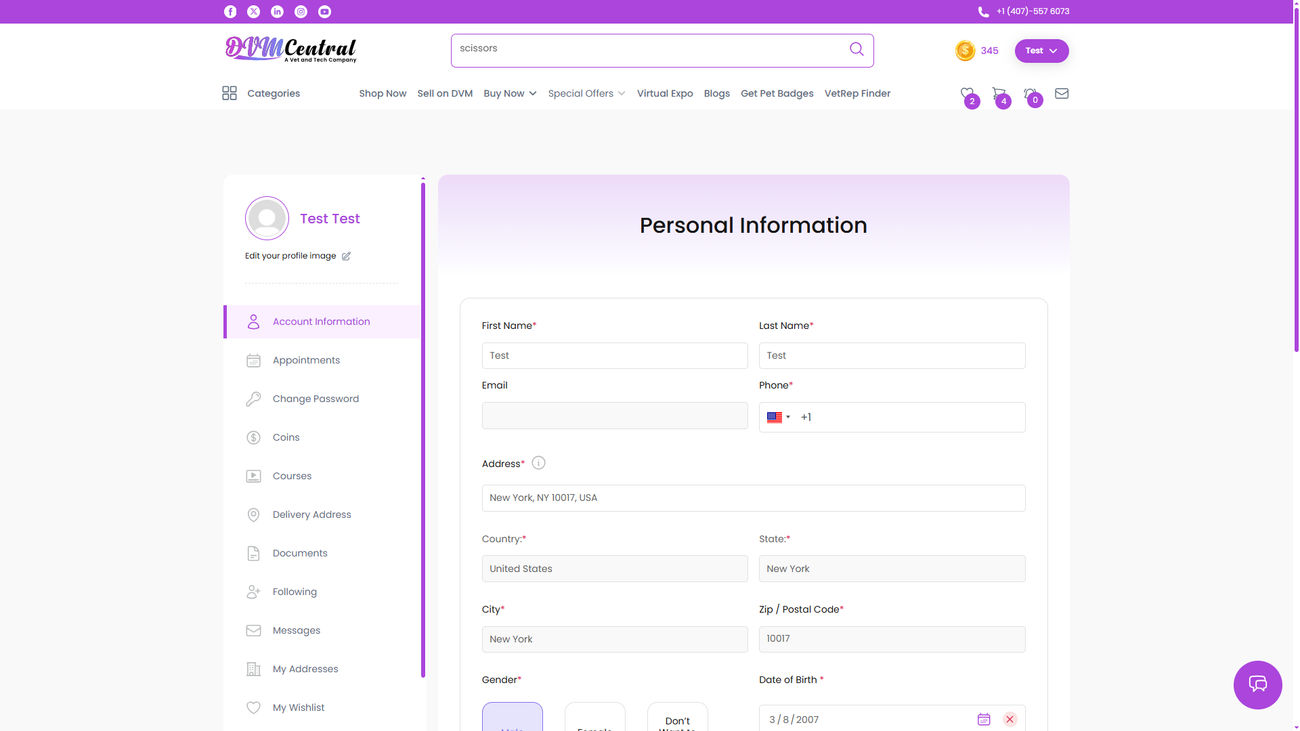Open the LinkedIn social link

tap(277, 12)
